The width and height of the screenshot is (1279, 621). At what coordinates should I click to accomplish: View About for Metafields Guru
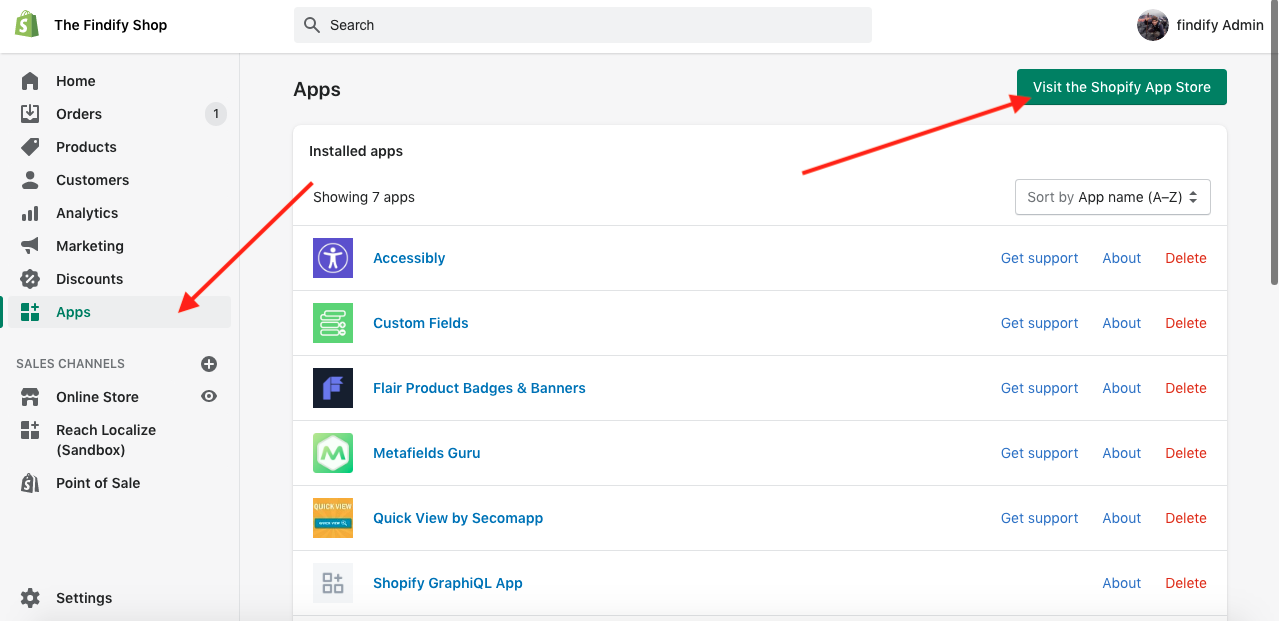click(x=1122, y=453)
